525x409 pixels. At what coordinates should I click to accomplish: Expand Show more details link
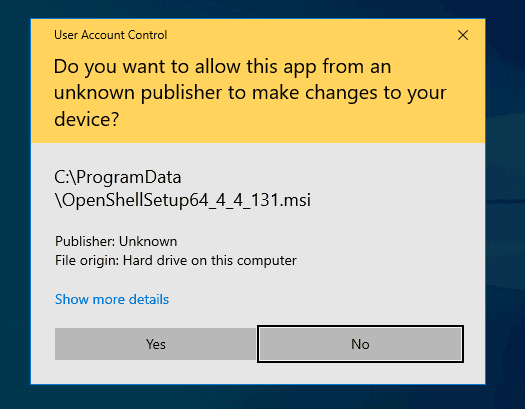pyautogui.click(x=112, y=299)
